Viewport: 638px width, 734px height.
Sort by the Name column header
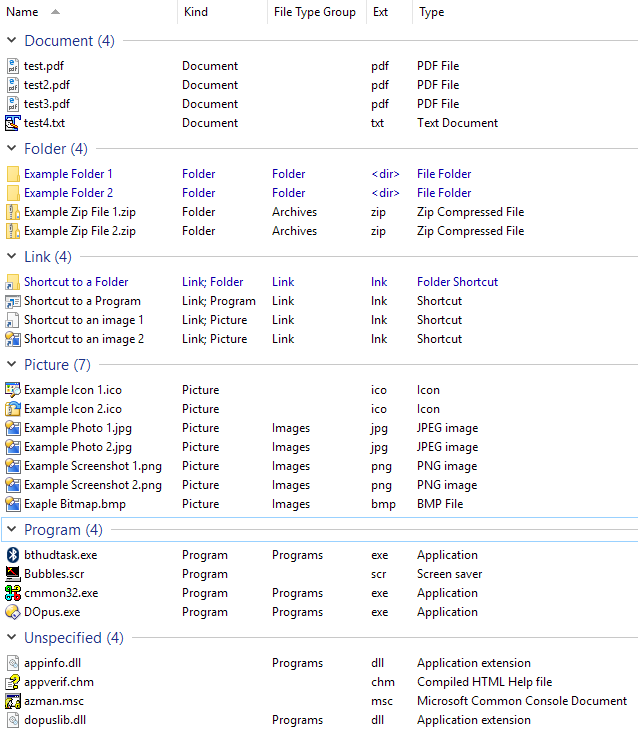click(89, 12)
